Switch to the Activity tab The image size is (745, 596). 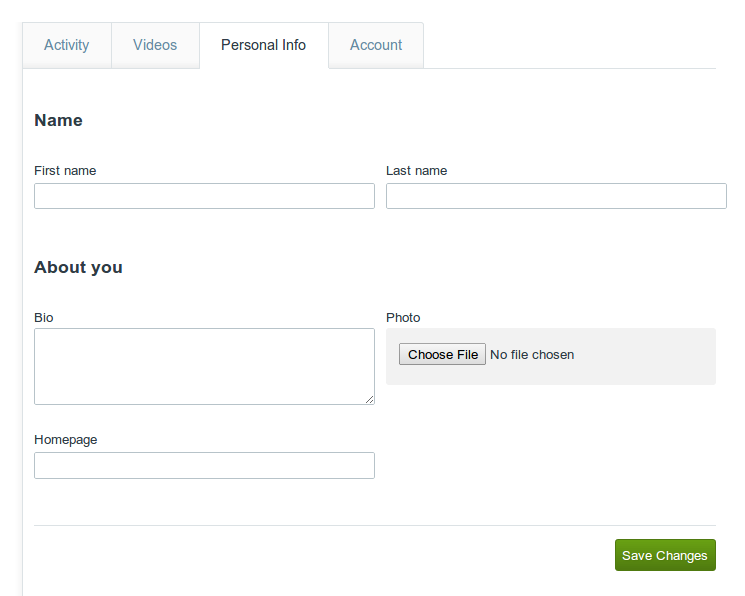[x=66, y=45]
